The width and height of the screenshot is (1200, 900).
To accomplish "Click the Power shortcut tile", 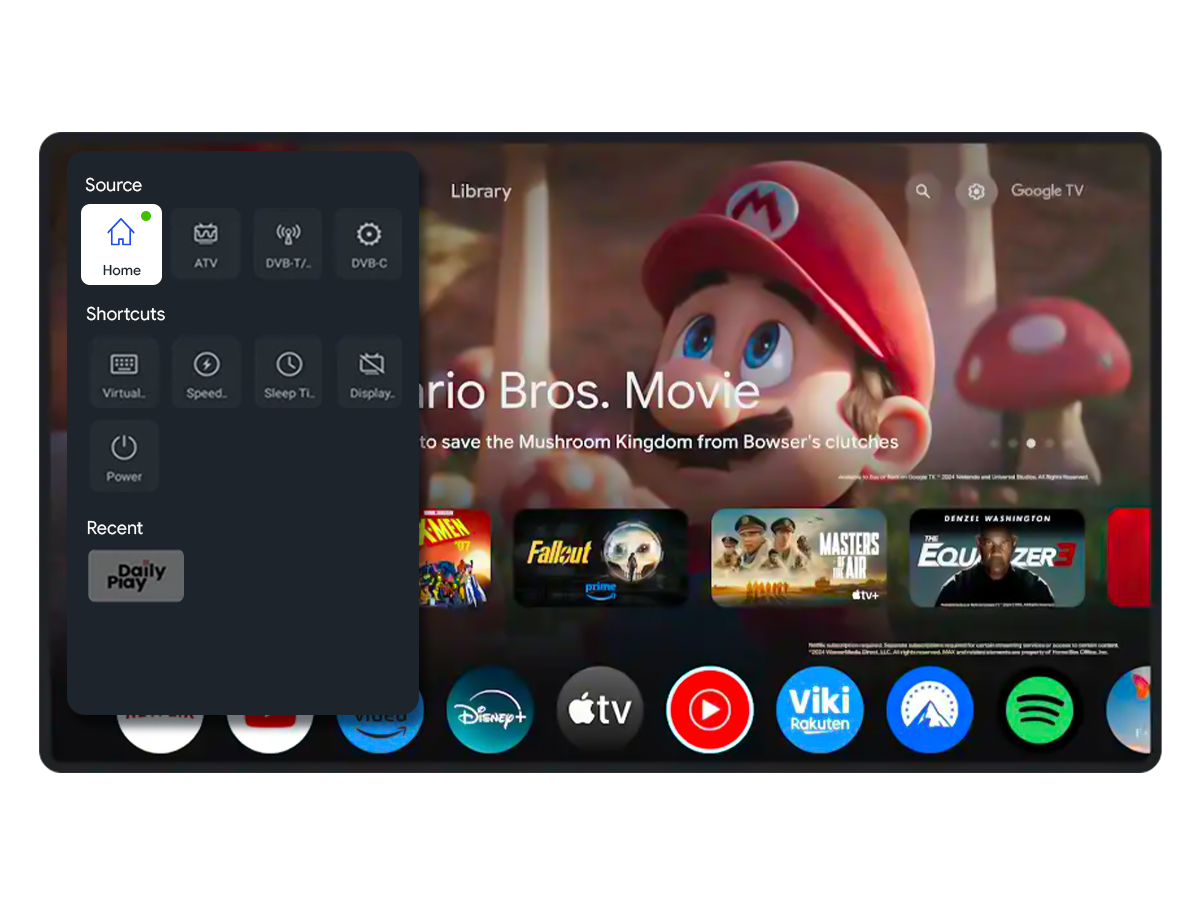I will (124, 456).
